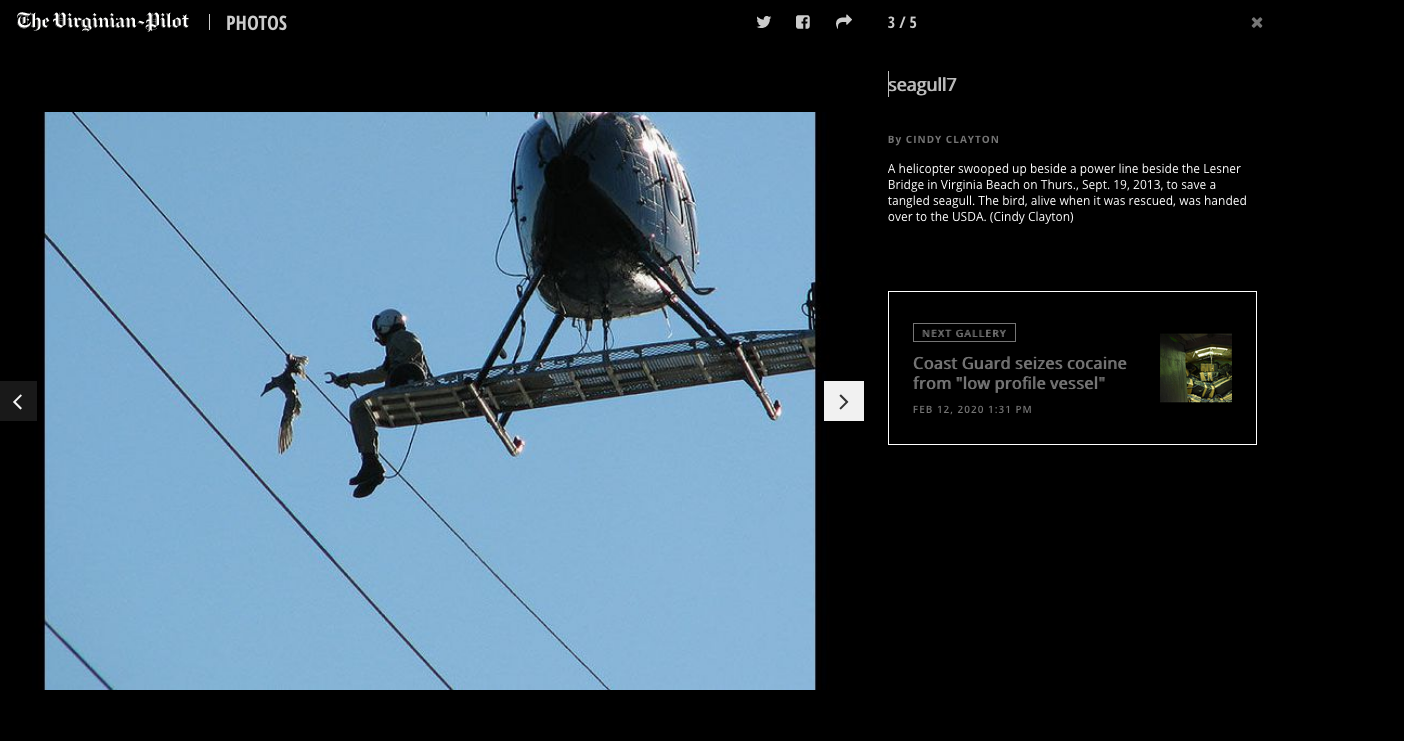This screenshot has width=1404, height=741.
Task: Go to the previous photo
Action: point(18,401)
